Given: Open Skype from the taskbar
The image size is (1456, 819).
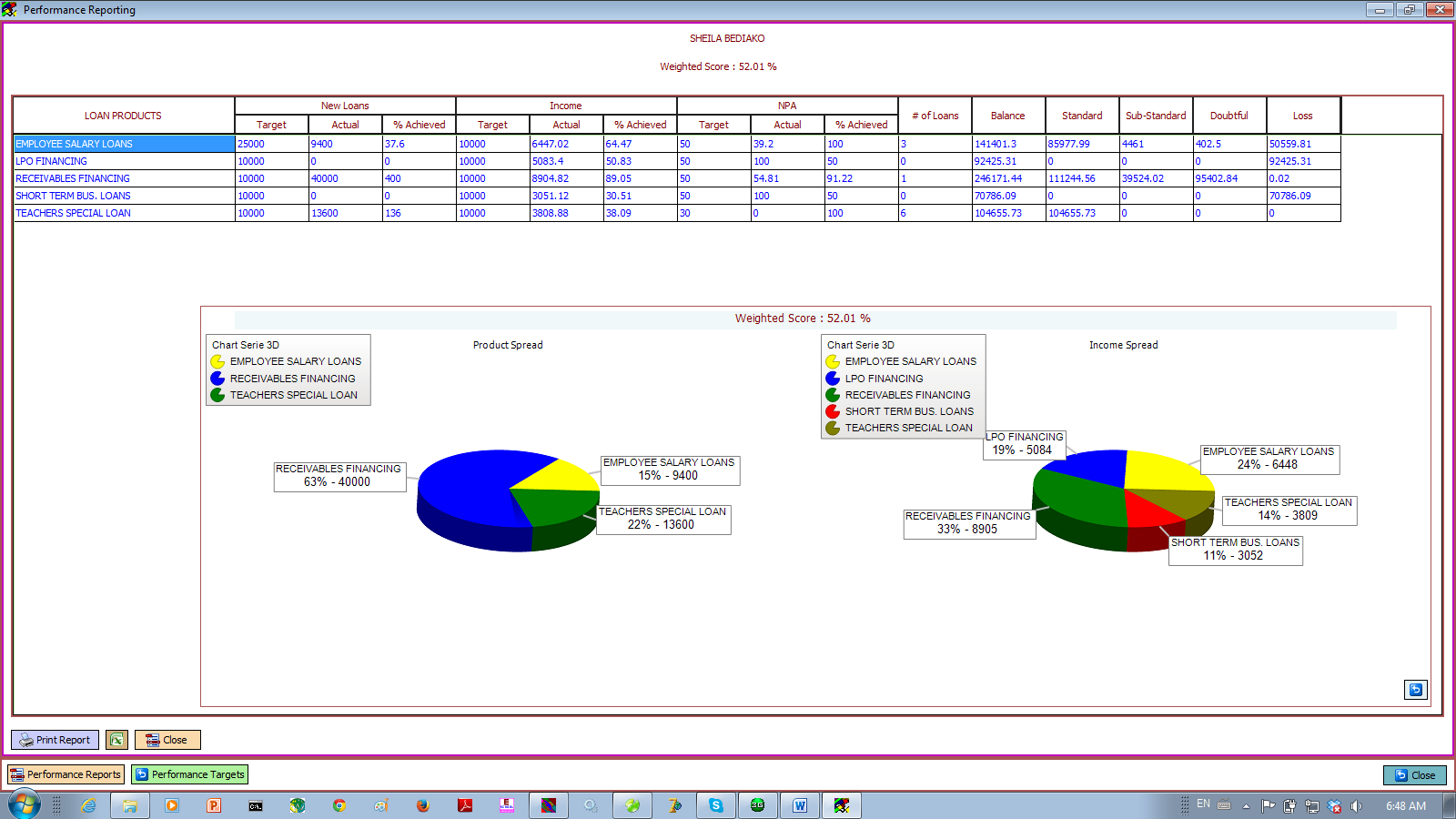Looking at the screenshot, I should (716, 805).
